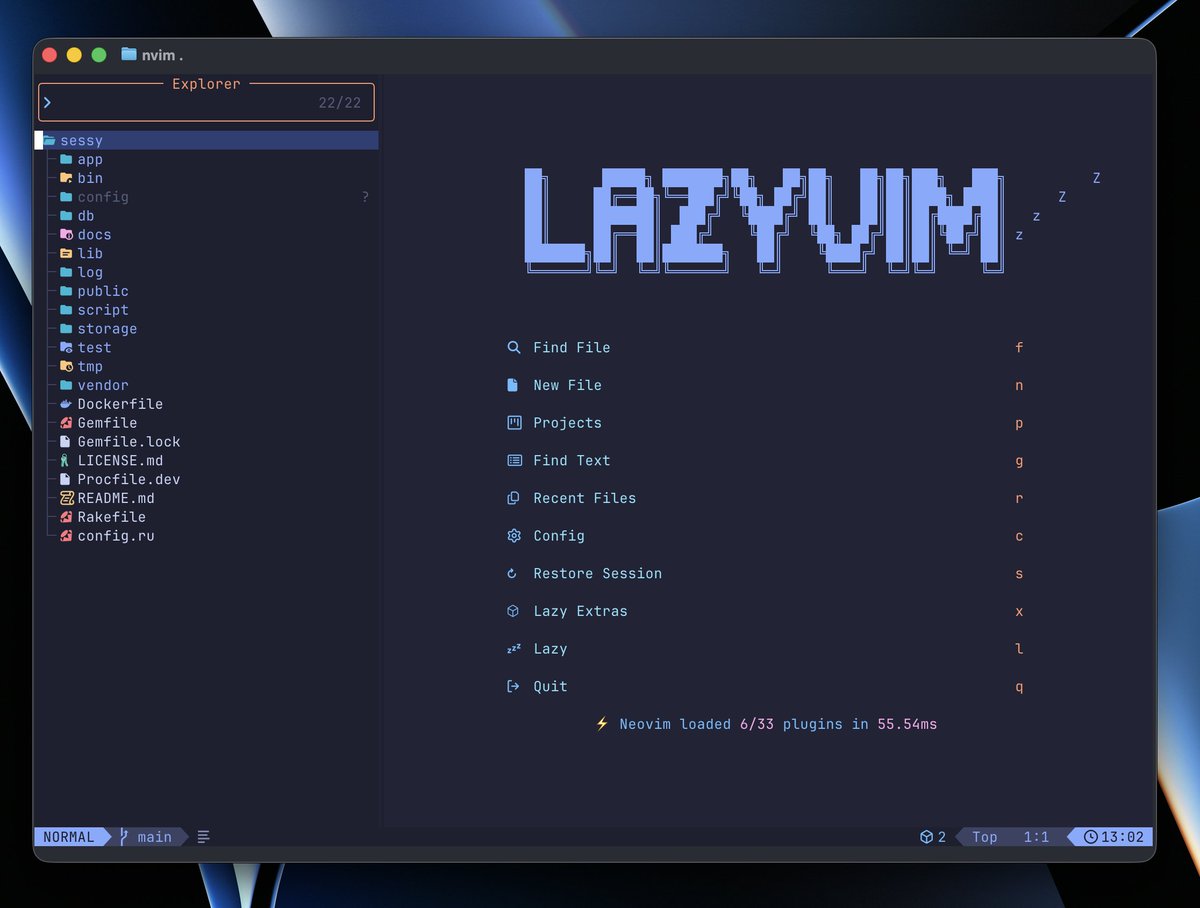
Task: Click the lightning bolt startup icon
Action: coord(602,724)
